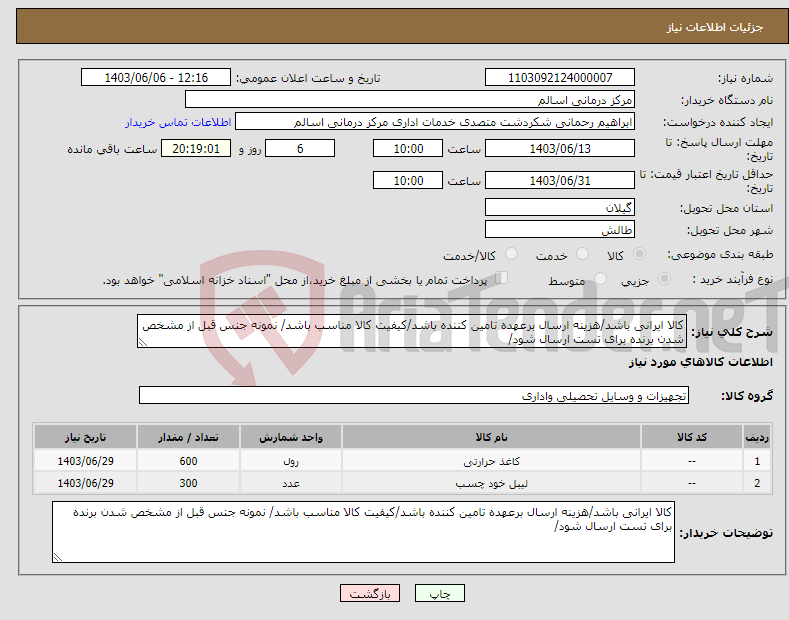Click the لیبل خود چسب item name cell

[x=491, y=483]
